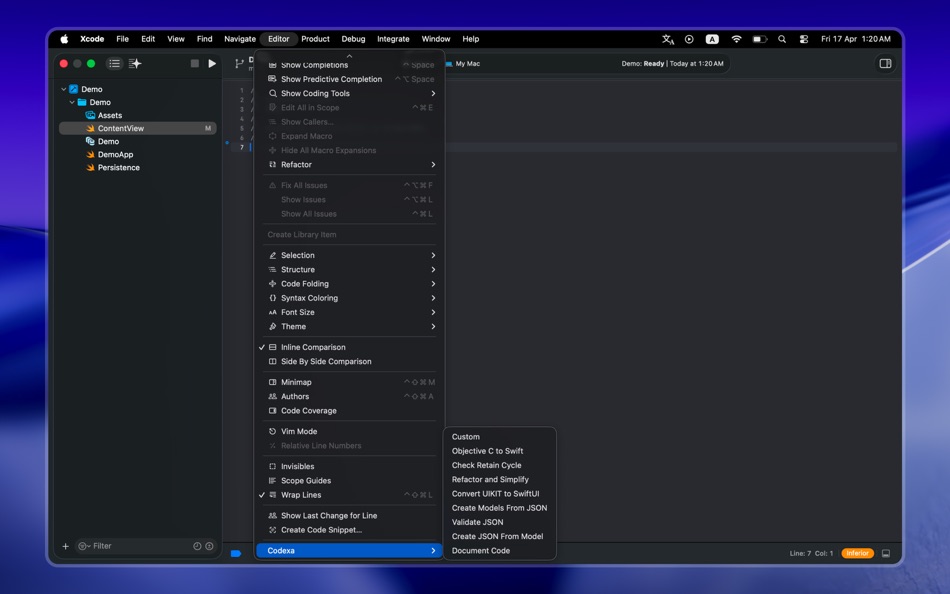Viewport: 950px width, 594px height.
Task: Select Refactor and Simplify
Action: click(500, 479)
